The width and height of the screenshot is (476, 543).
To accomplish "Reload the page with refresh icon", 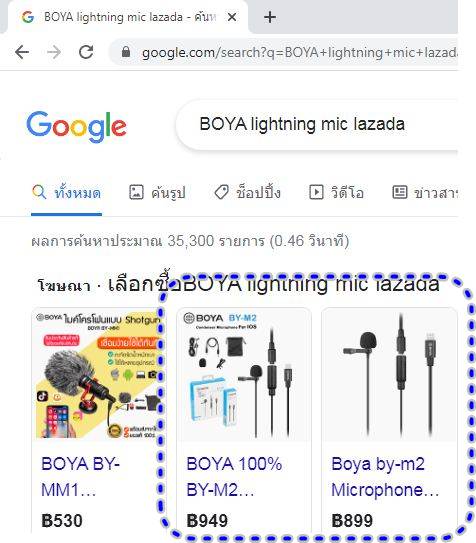I will coord(86,52).
